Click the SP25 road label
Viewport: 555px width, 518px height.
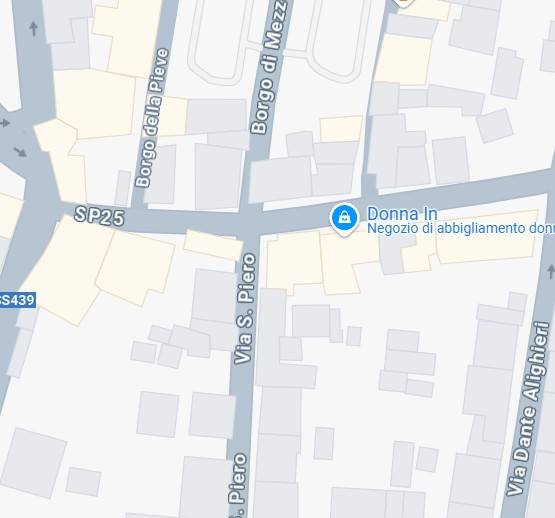(99, 216)
